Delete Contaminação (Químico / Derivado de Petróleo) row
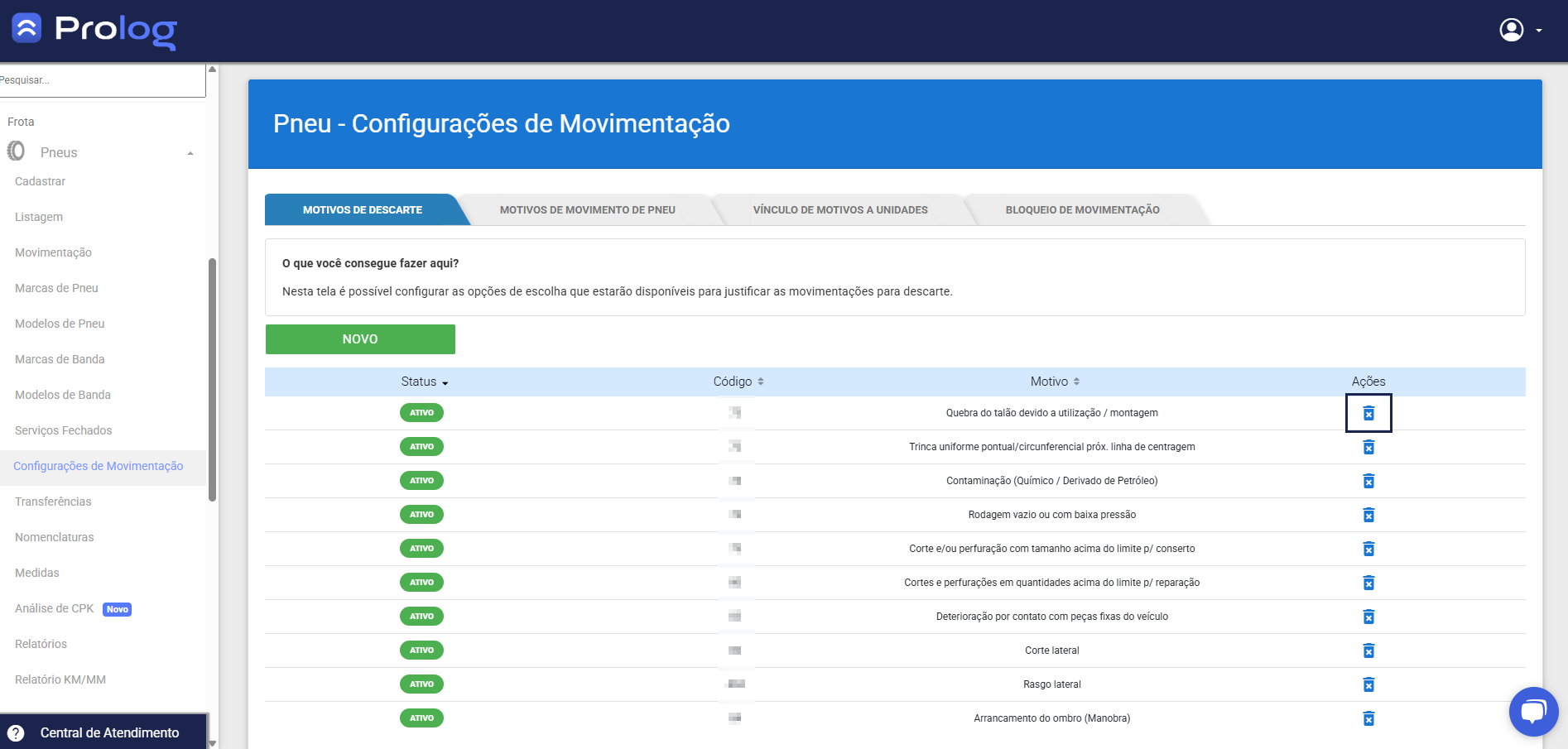Image resolution: width=1568 pixels, height=749 pixels. (x=1368, y=481)
